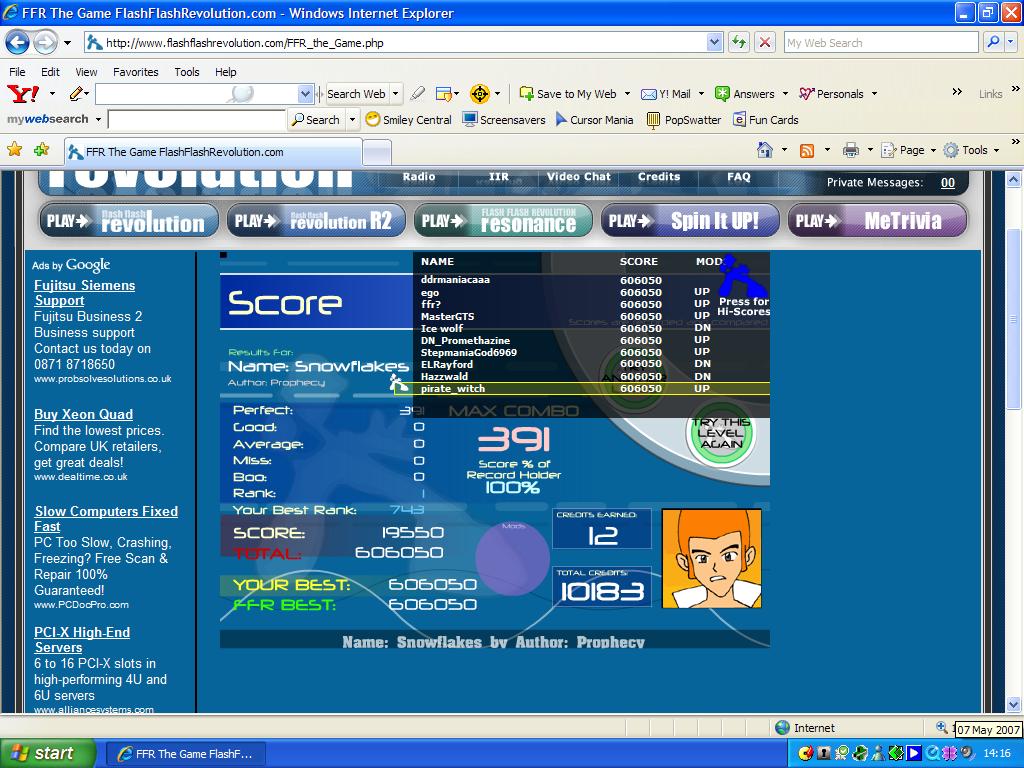Click the My Web Search input field
This screenshot has width=1024, height=768.
[880, 43]
